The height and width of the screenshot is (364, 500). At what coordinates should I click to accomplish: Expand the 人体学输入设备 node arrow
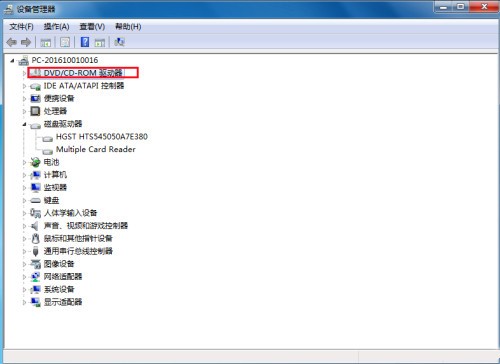click(24, 213)
